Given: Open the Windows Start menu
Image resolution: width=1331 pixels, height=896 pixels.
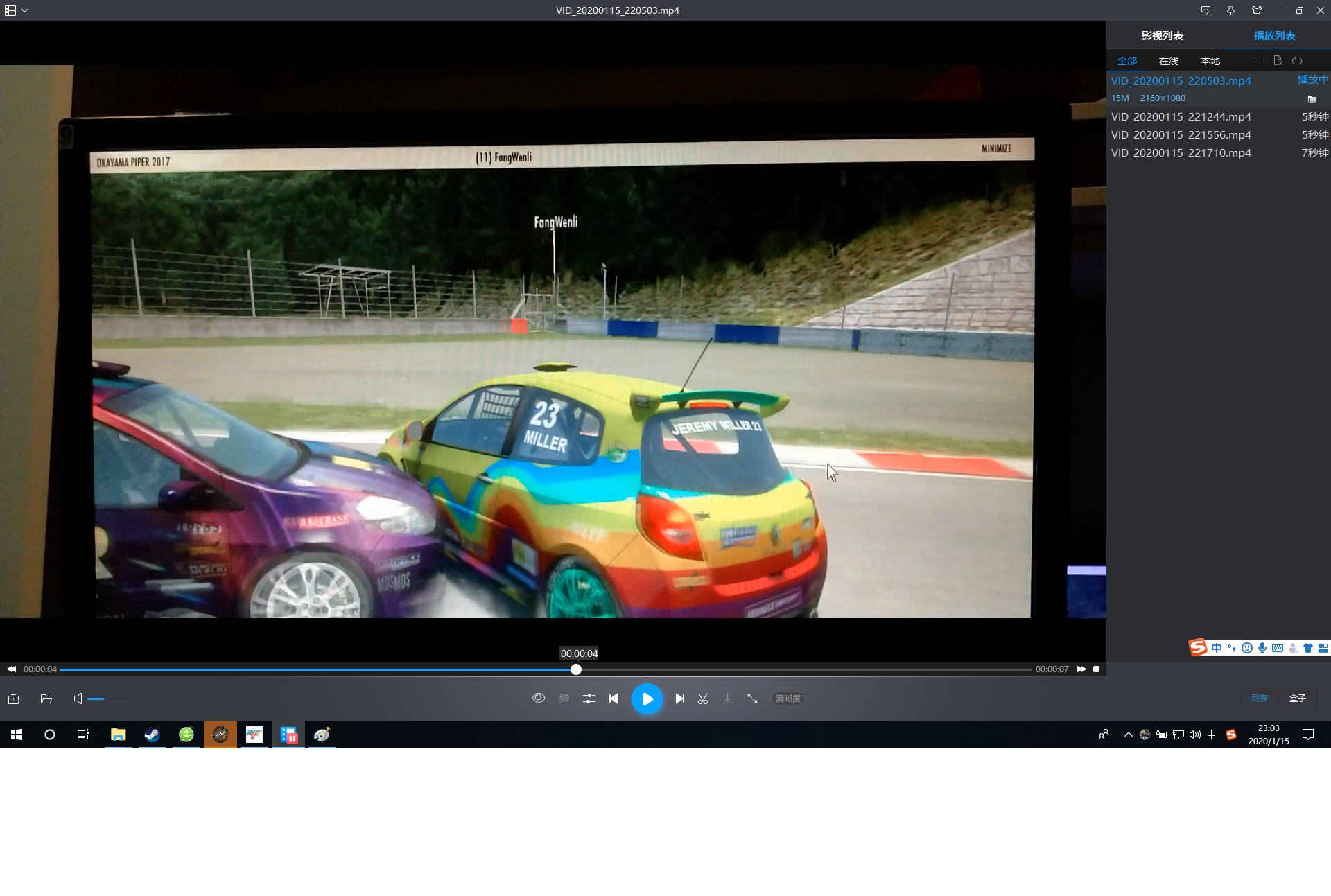Looking at the screenshot, I should click(x=17, y=735).
